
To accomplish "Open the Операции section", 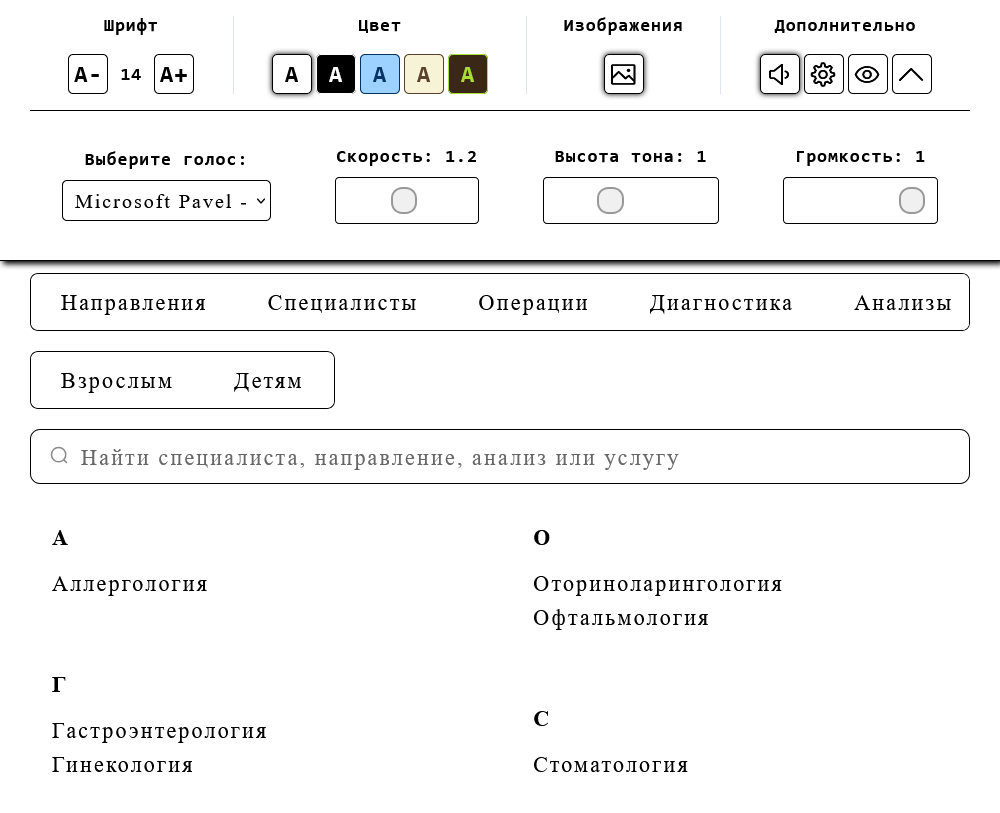I will click(x=533, y=302).
